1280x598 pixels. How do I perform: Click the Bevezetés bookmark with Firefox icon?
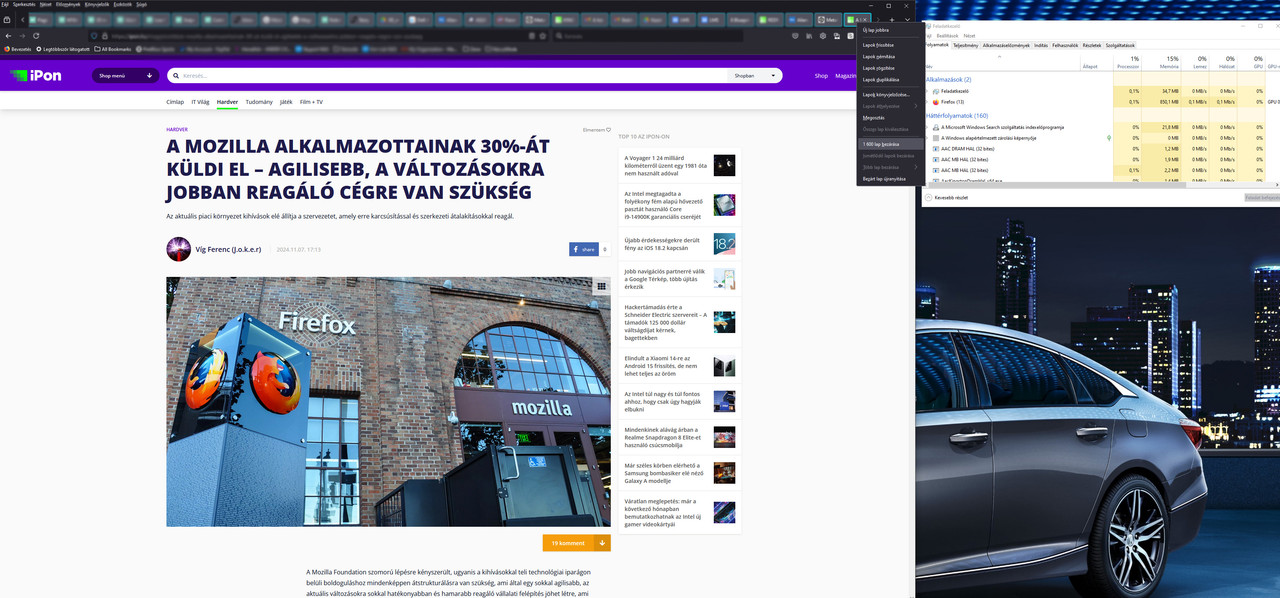pos(18,48)
